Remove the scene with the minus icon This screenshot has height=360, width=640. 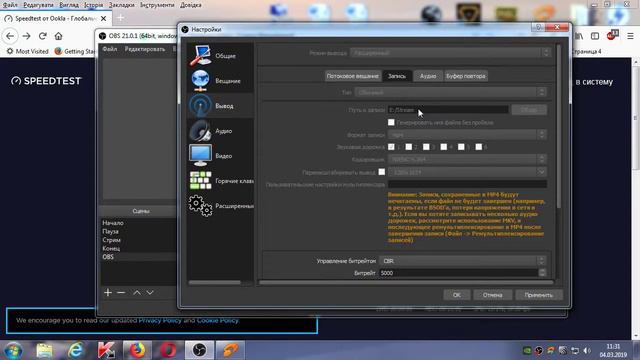(x=121, y=292)
